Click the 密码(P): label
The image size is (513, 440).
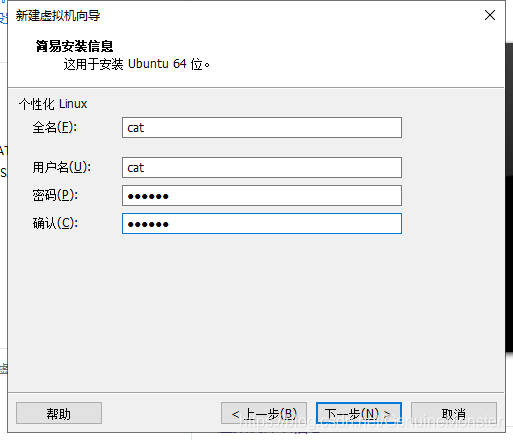tap(55, 195)
